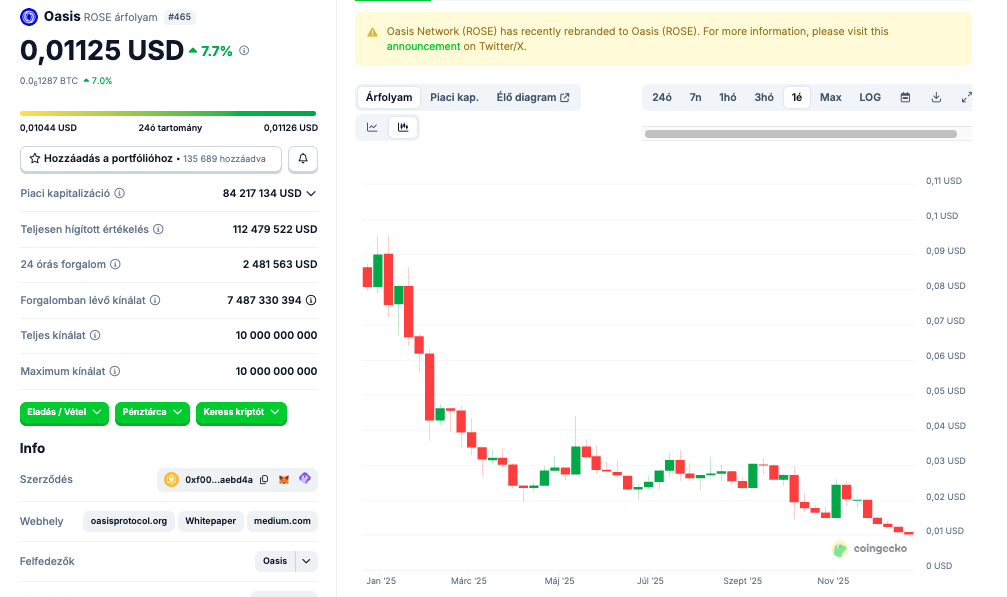The image size is (1007, 597).
Task: Switch to the candlestick chart view
Action: tap(403, 127)
